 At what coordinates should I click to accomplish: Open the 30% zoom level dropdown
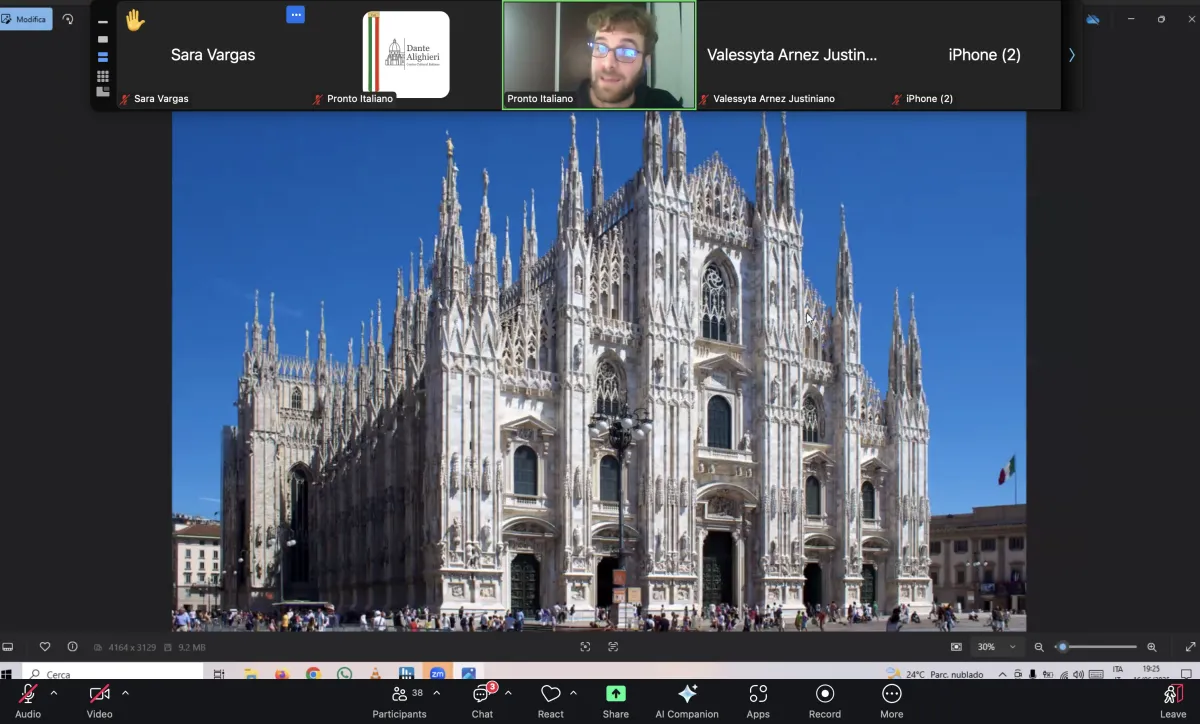click(996, 647)
